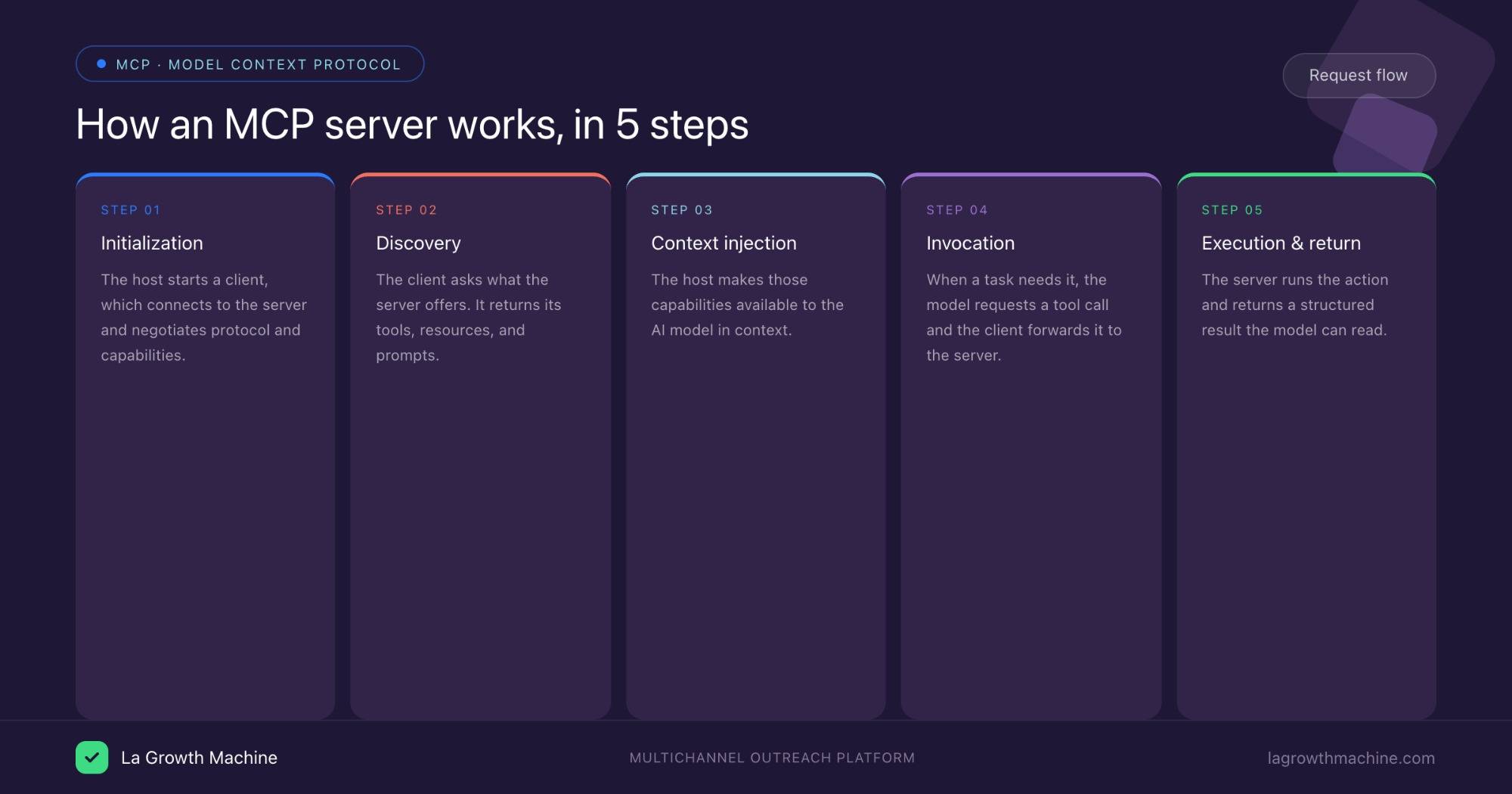Click the Request flow pill button

1359,76
